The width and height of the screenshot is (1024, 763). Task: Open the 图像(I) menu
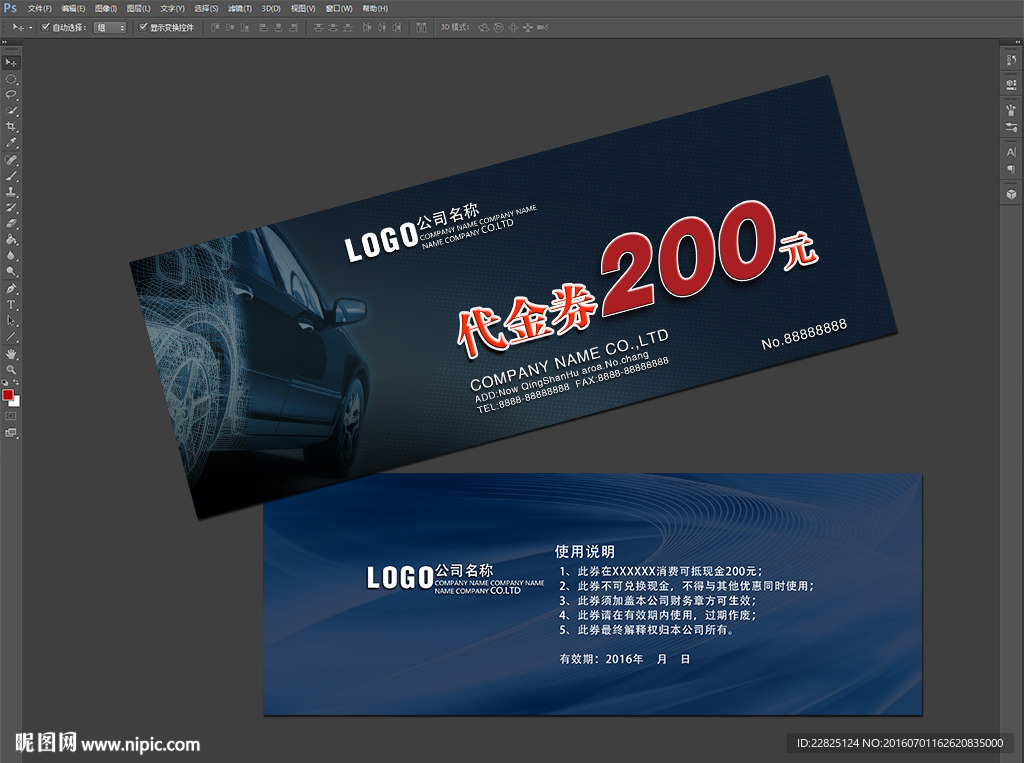(106, 8)
